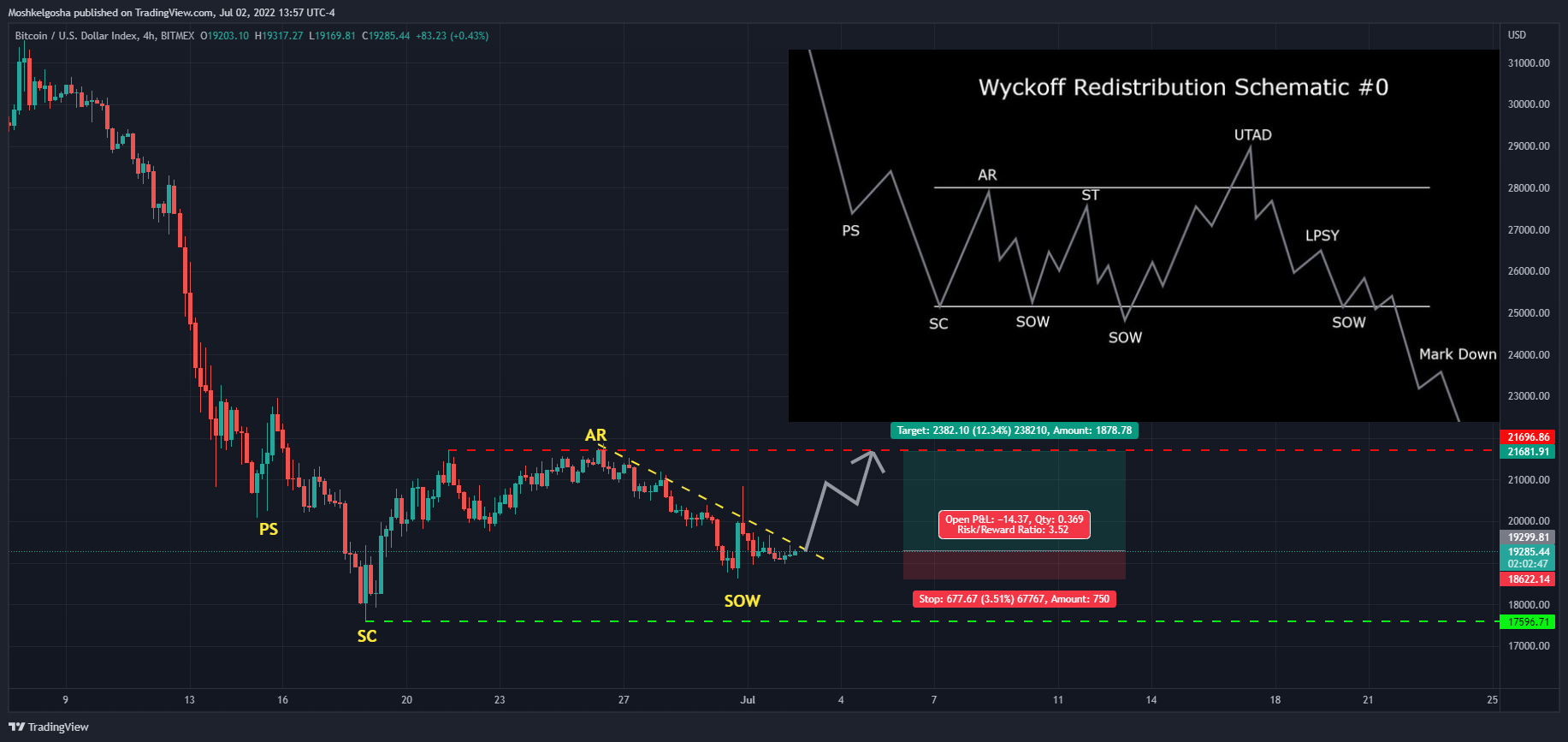
Task: Click the 25000.00 price axis value
Action: 1529,313
